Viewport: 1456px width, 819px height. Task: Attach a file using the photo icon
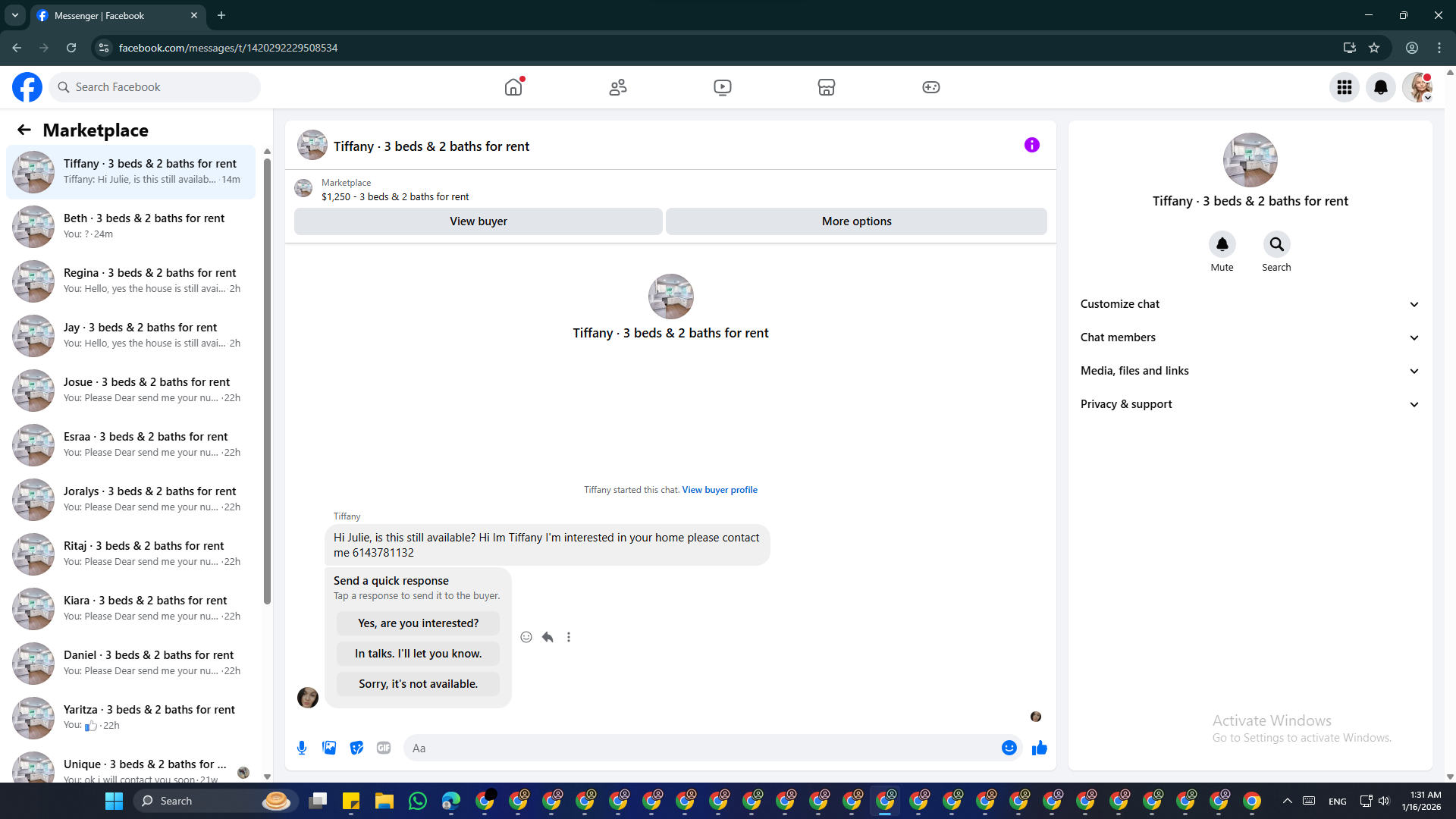(x=329, y=748)
